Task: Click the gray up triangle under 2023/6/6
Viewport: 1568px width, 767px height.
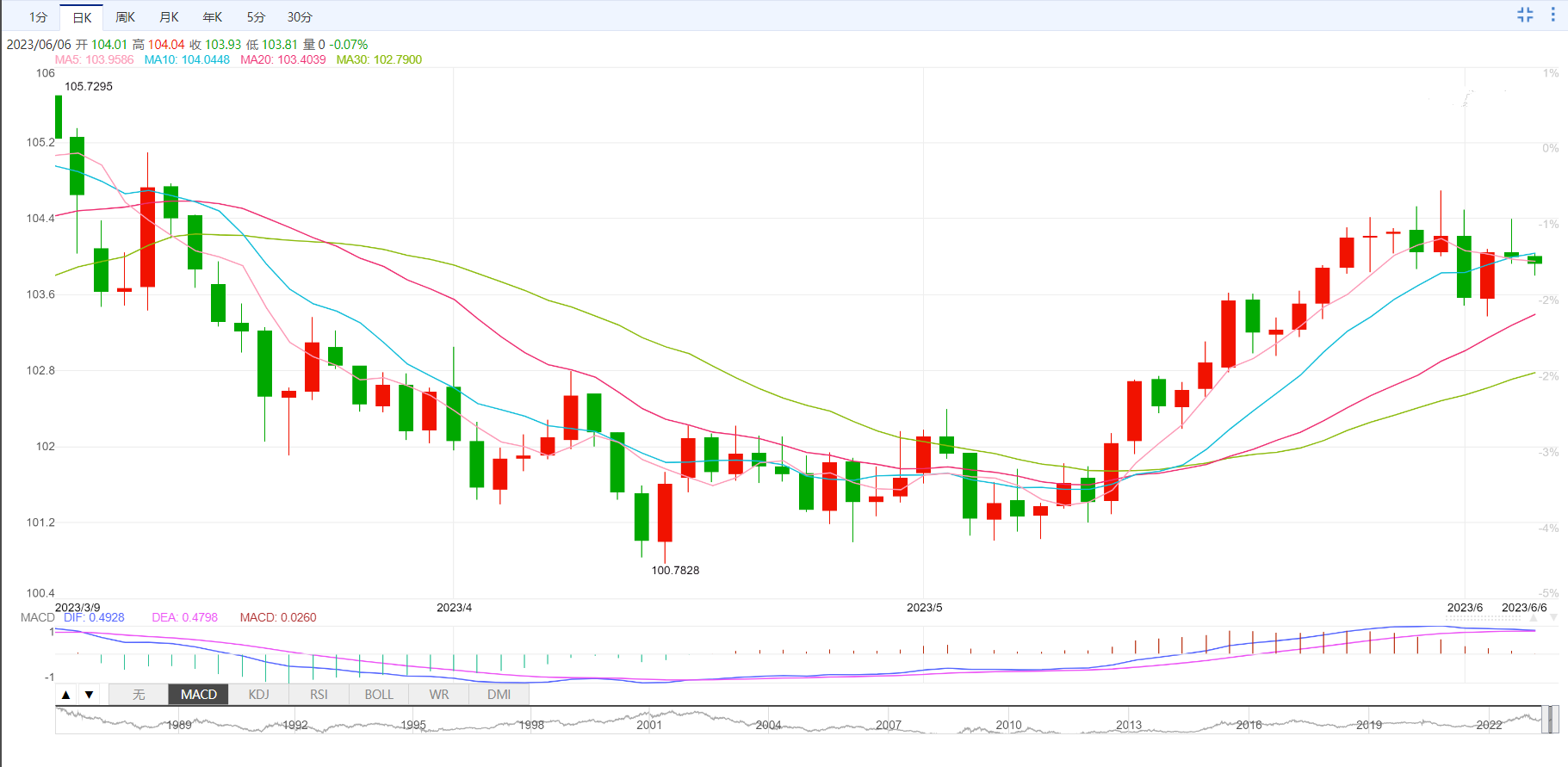Action: 1534,618
